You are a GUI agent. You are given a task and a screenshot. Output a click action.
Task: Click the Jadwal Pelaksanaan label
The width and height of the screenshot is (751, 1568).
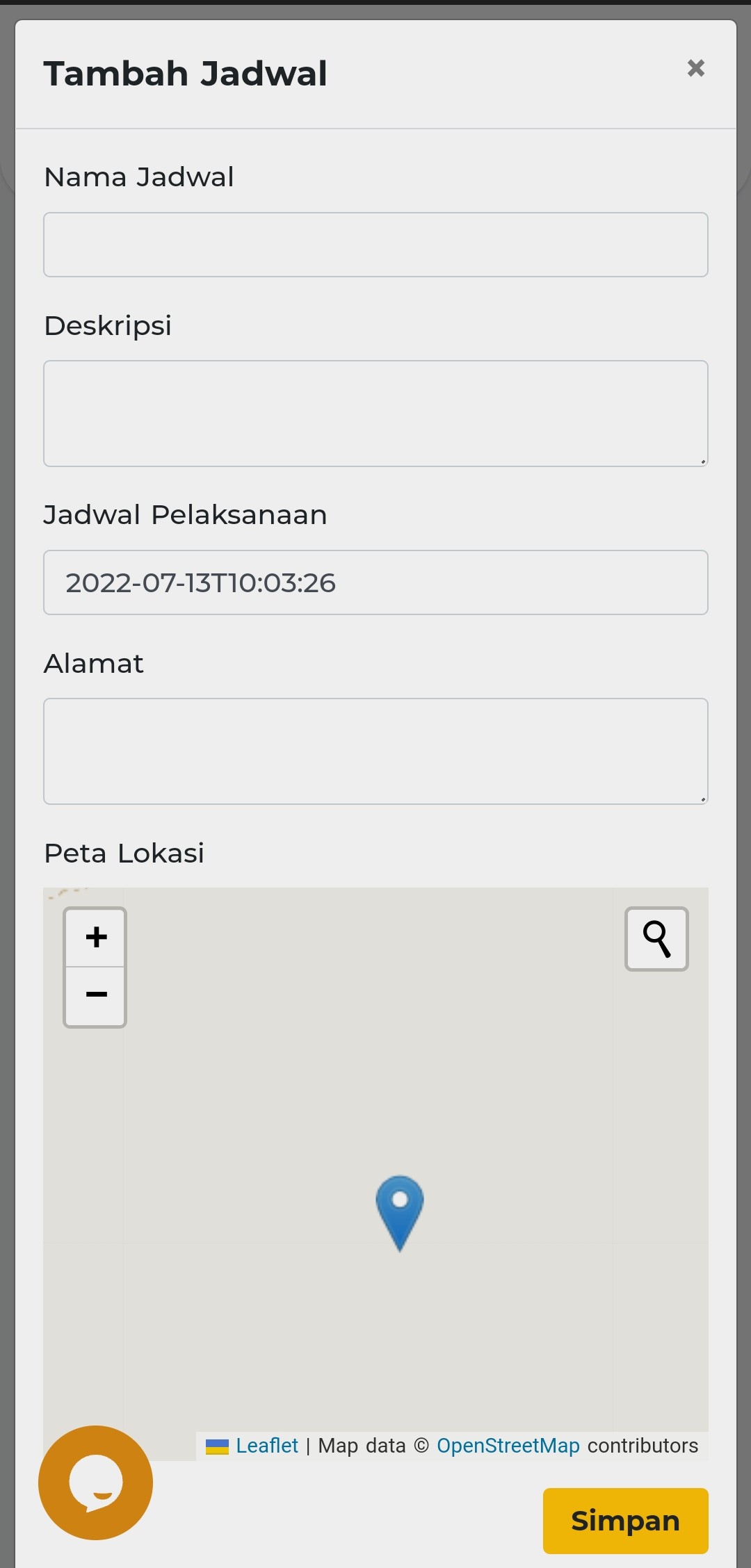click(185, 515)
